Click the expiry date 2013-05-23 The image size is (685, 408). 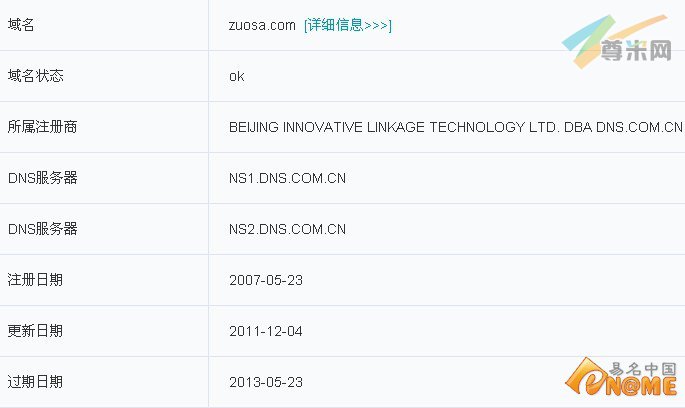tap(266, 383)
